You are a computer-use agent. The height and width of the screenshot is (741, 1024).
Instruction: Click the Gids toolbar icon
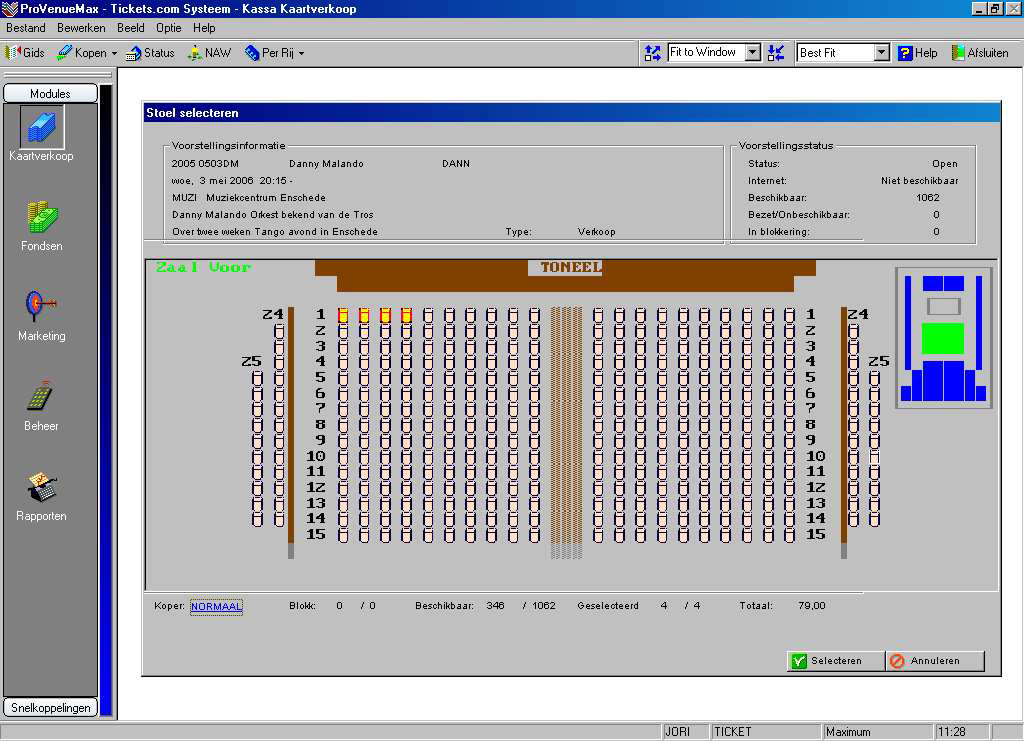point(13,53)
